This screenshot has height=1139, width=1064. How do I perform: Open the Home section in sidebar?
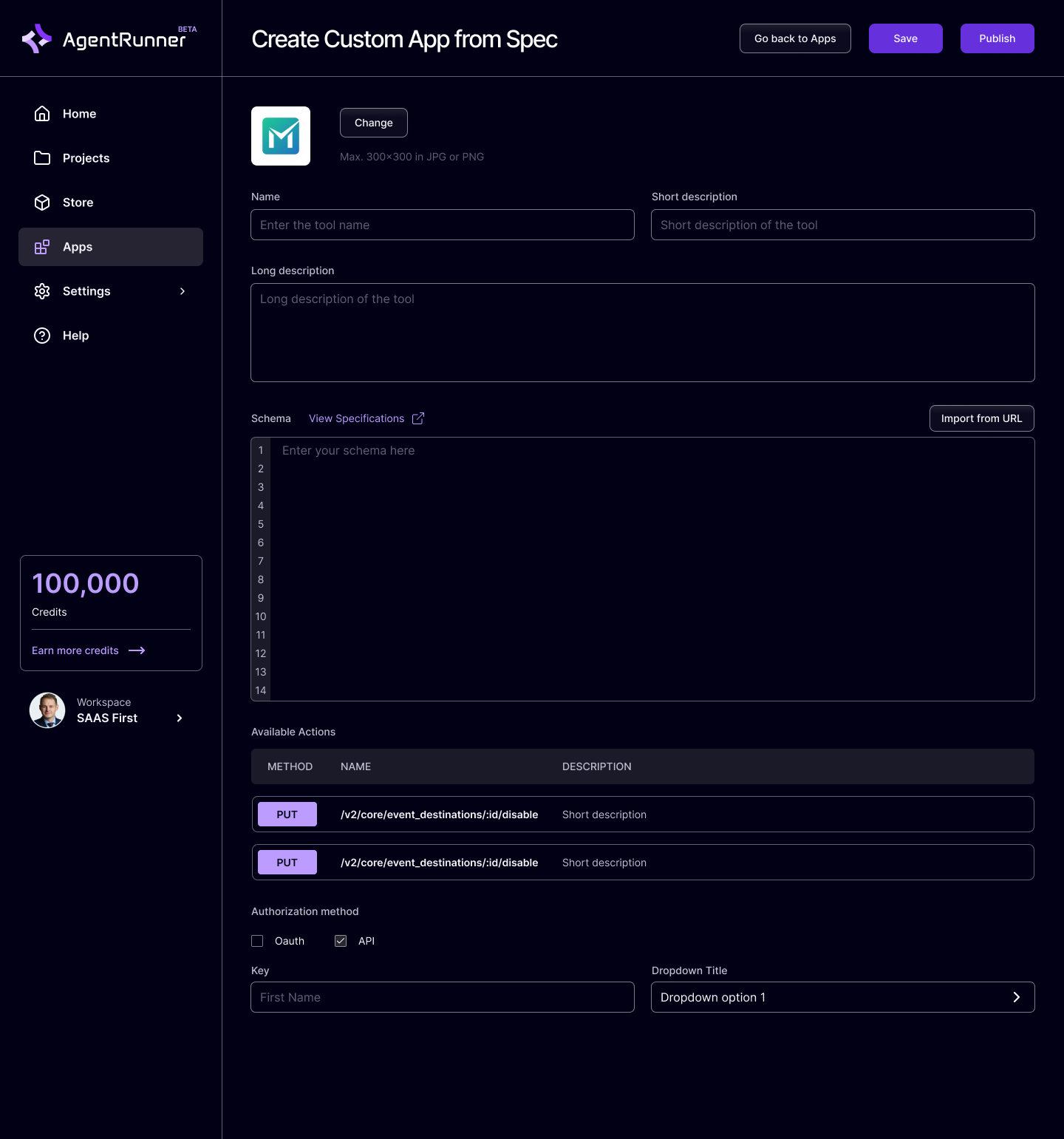pyautogui.click(x=79, y=113)
